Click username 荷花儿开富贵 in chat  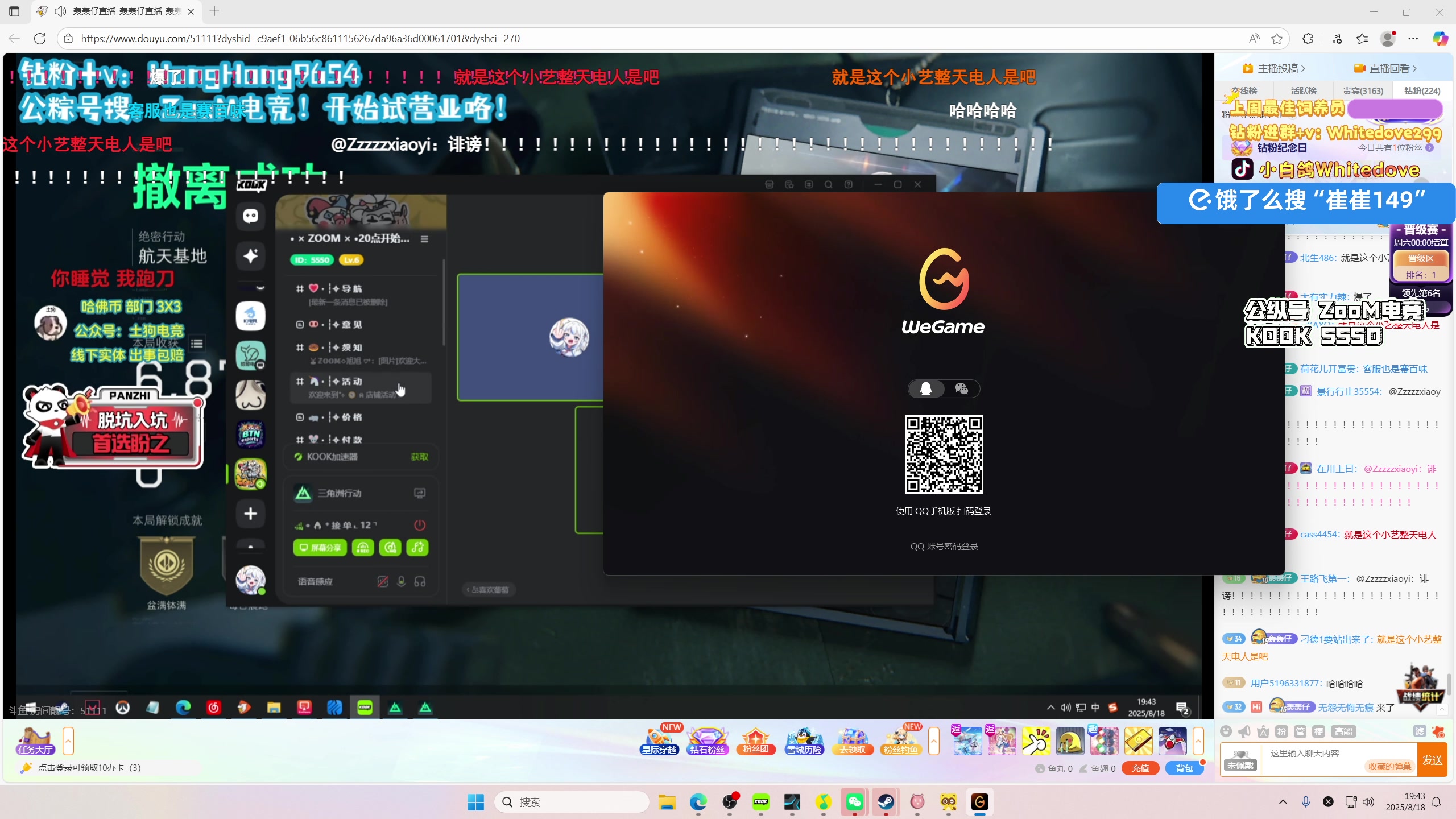(x=1329, y=369)
